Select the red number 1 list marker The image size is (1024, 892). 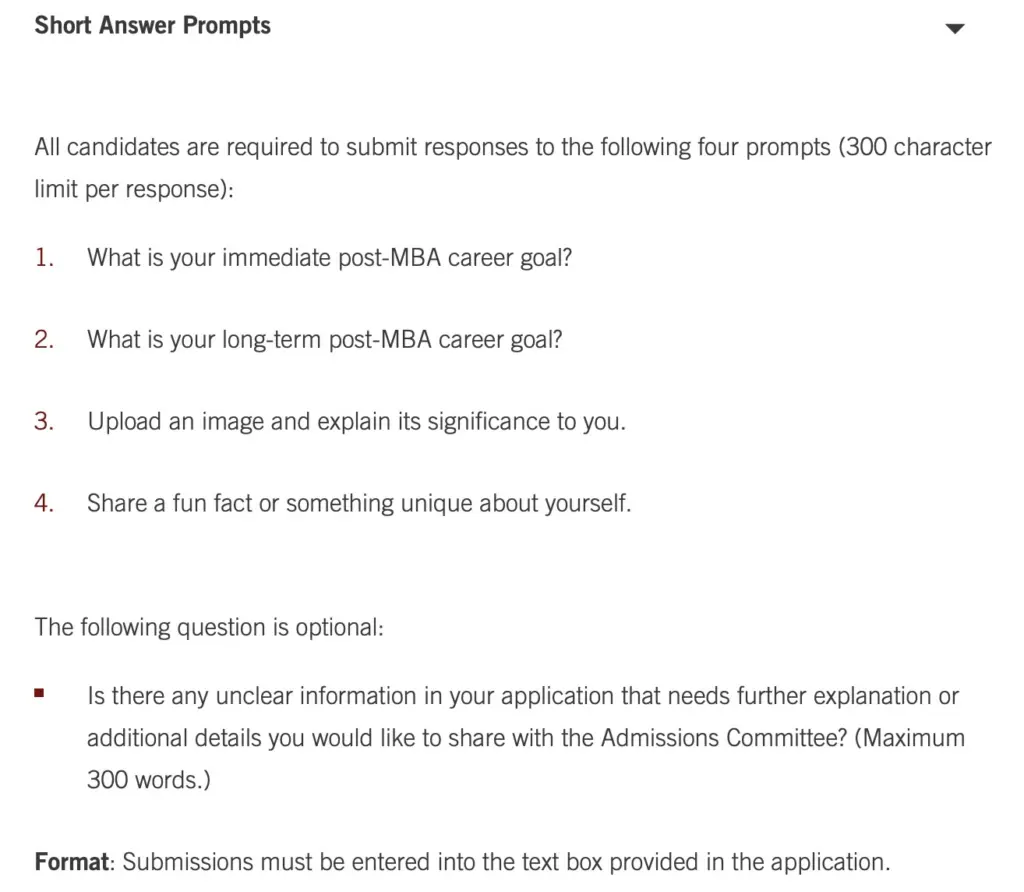44,257
